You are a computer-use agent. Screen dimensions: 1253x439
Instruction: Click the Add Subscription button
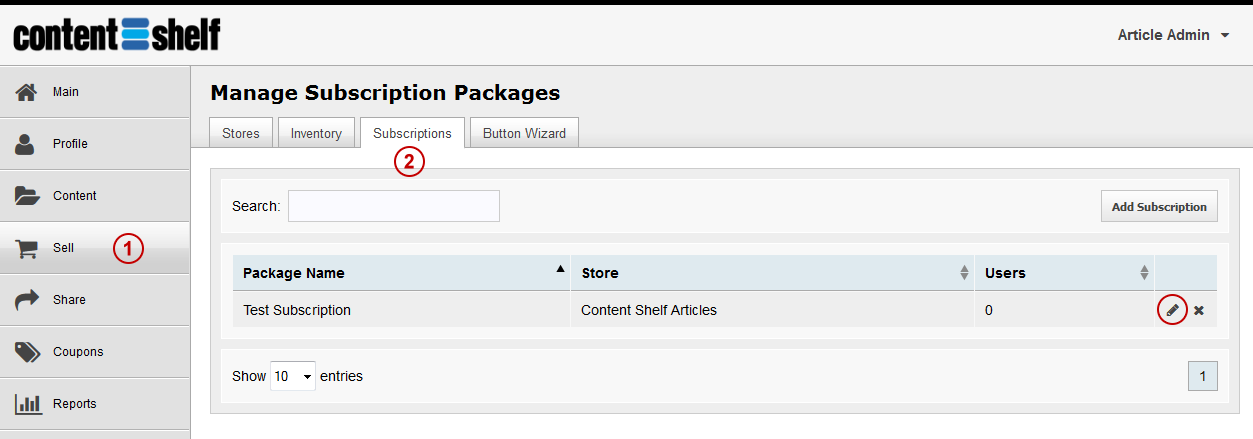[1159, 207]
